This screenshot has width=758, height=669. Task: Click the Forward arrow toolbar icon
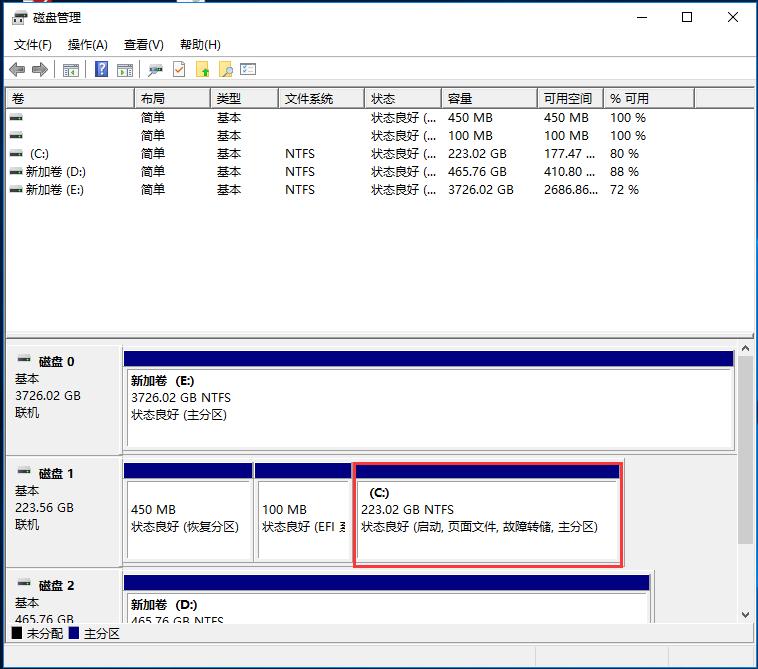pyautogui.click(x=40, y=70)
